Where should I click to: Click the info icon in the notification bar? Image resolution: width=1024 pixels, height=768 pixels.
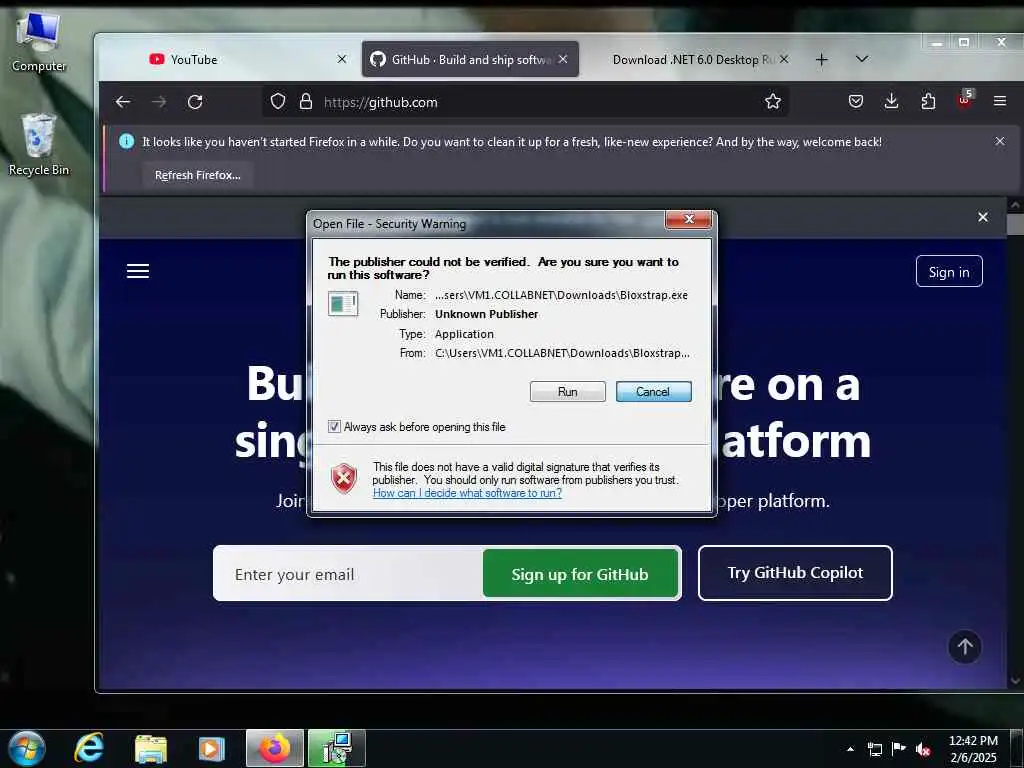pos(127,141)
